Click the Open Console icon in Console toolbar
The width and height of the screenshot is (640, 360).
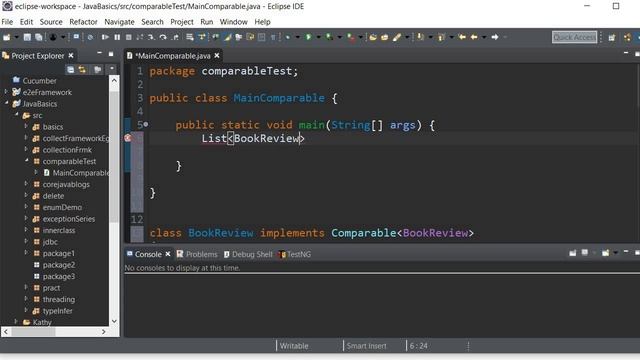[x=606, y=253]
